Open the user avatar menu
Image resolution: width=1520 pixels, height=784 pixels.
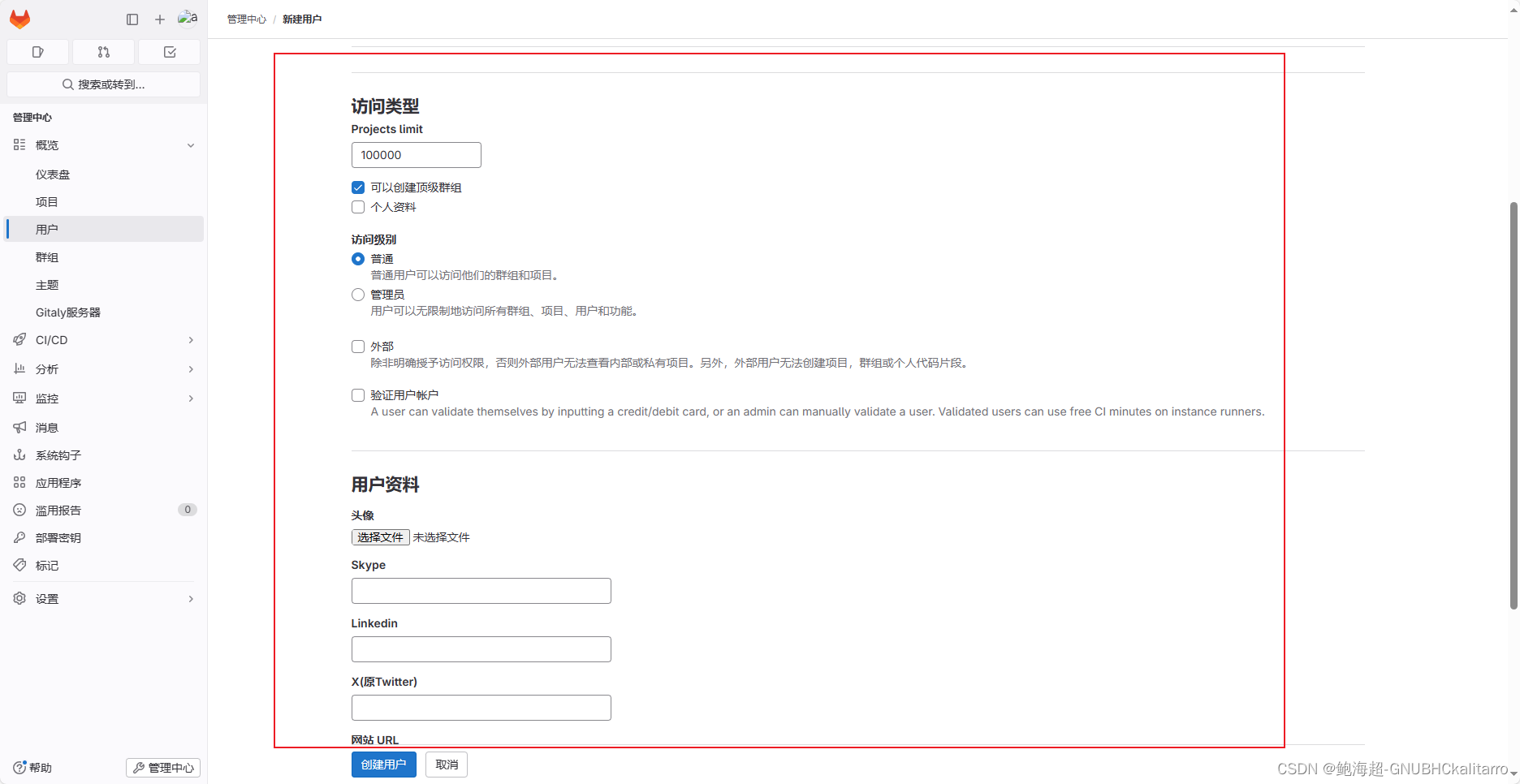[x=188, y=18]
